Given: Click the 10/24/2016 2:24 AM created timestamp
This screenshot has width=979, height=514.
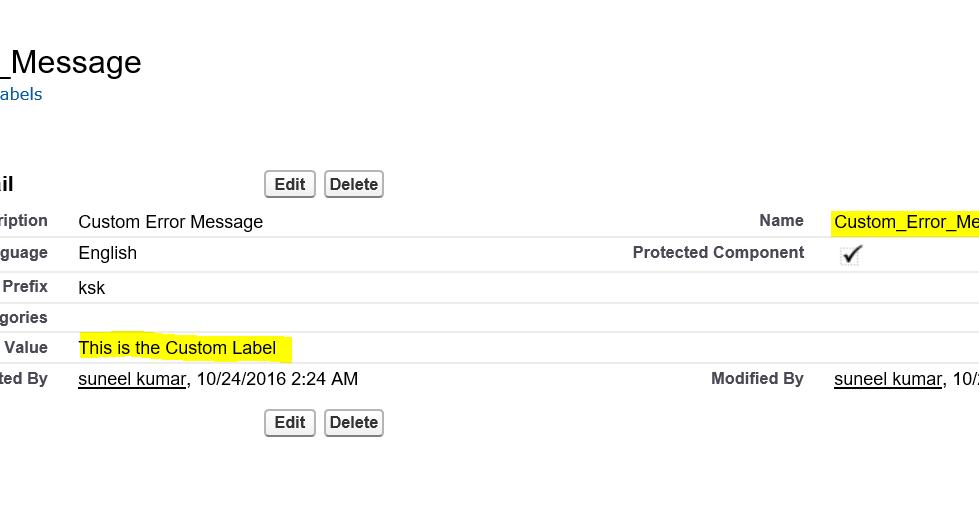Looking at the screenshot, I should (276, 379).
